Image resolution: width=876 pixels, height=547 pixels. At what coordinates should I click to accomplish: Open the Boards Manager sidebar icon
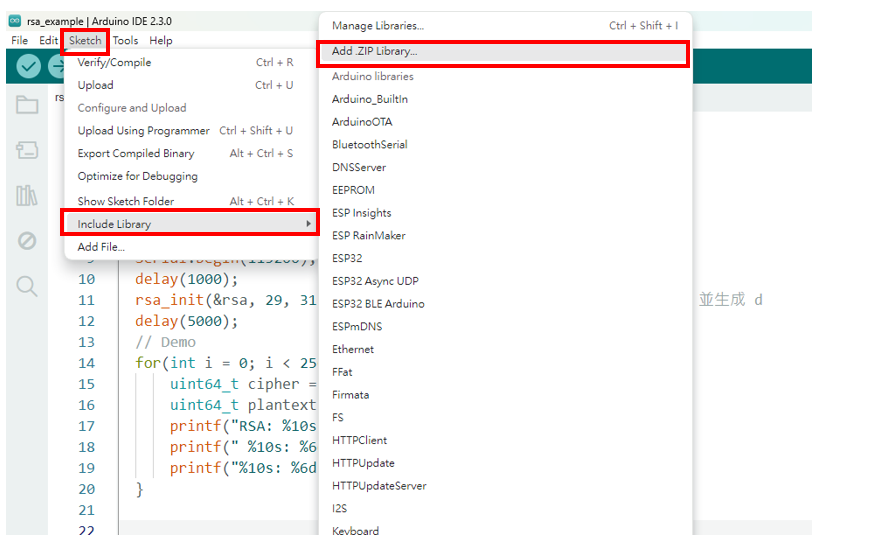coord(27,150)
